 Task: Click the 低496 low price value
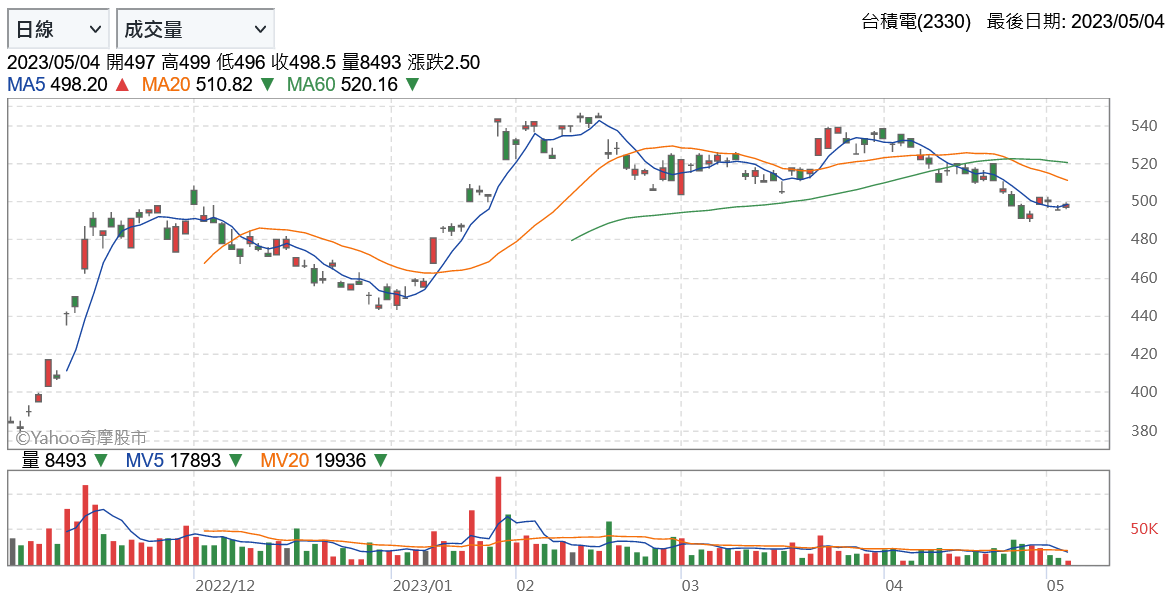pos(241,62)
